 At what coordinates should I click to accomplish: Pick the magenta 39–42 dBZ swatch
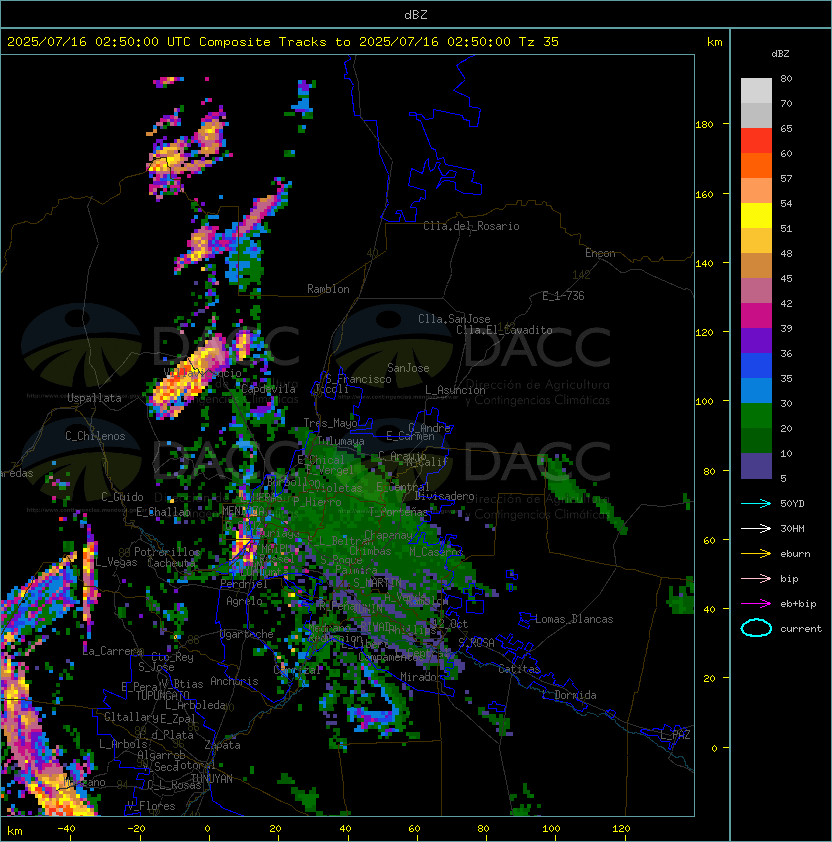point(756,316)
